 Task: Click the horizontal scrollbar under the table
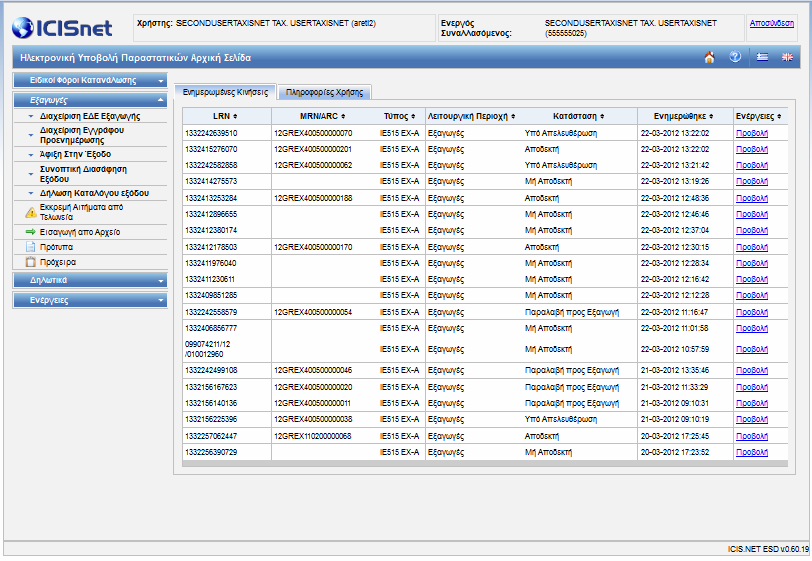pos(485,464)
